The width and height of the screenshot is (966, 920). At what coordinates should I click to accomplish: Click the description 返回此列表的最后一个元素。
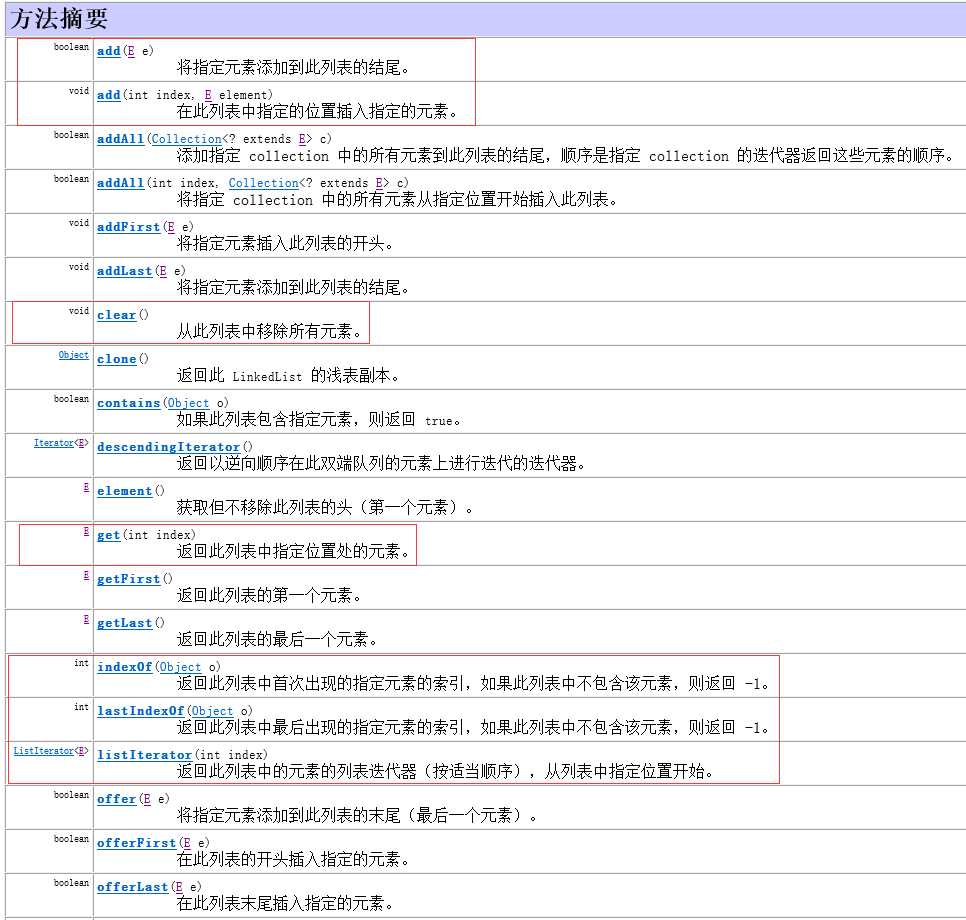[x=277, y=640]
